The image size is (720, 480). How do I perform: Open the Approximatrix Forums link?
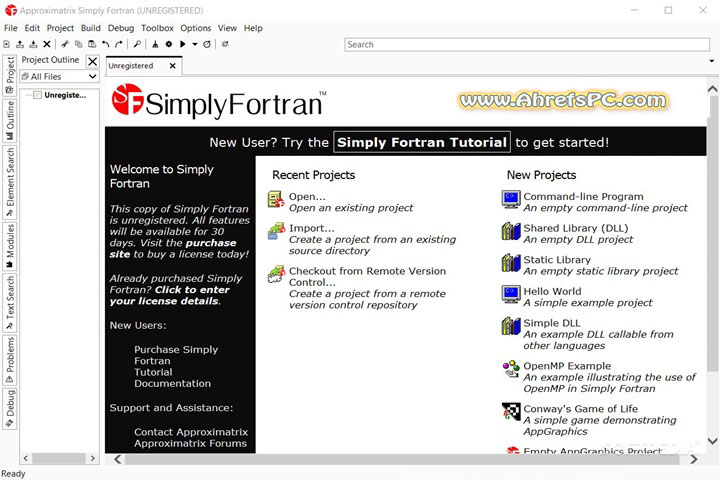click(x=190, y=444)
